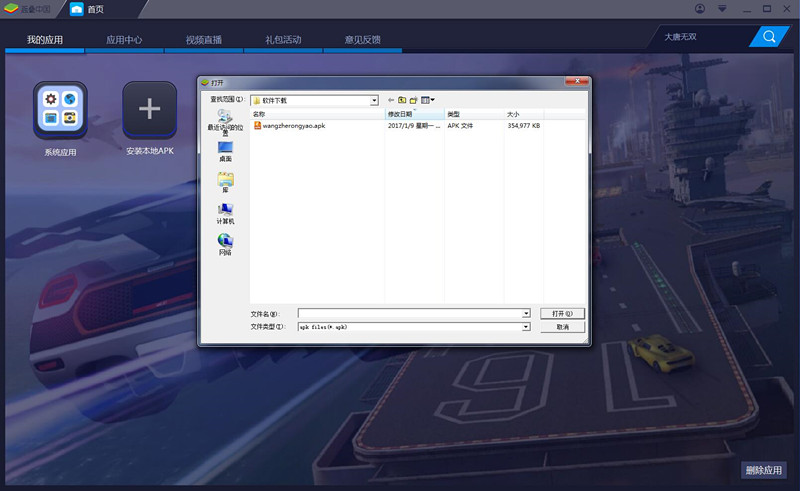This screenshot has height=491, width=800.
Task: Click the Install Local APK plus icon
Action: pyautogui.click(x=149, y=109)
